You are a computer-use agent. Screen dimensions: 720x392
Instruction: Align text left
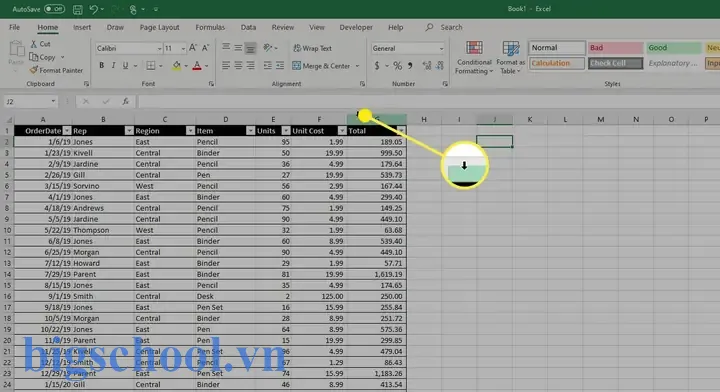coord(226,66)
